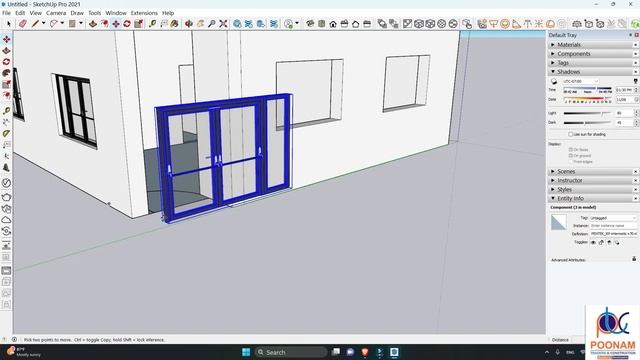Select the Tape Measure tool in left toolbar

(x=6, y=111)
